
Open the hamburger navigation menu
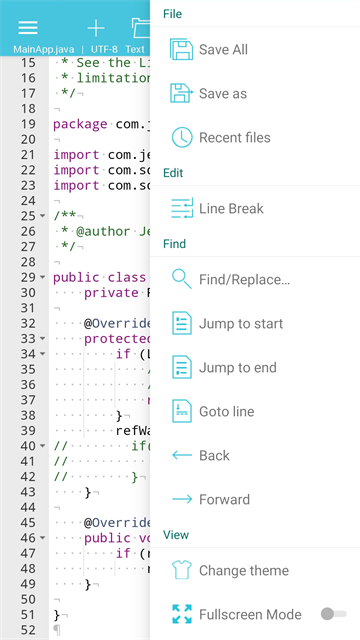[28, 28]
